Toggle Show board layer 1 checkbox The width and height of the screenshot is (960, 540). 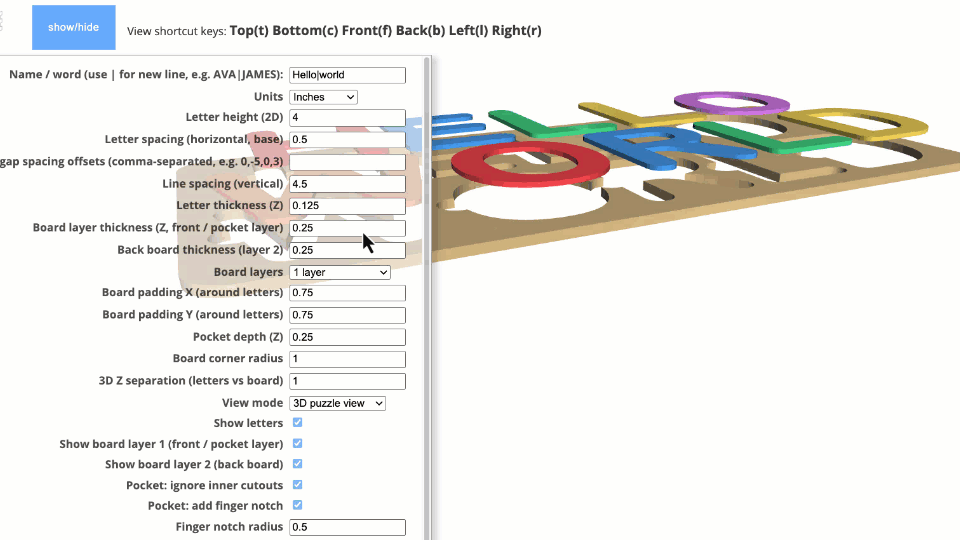297,444
